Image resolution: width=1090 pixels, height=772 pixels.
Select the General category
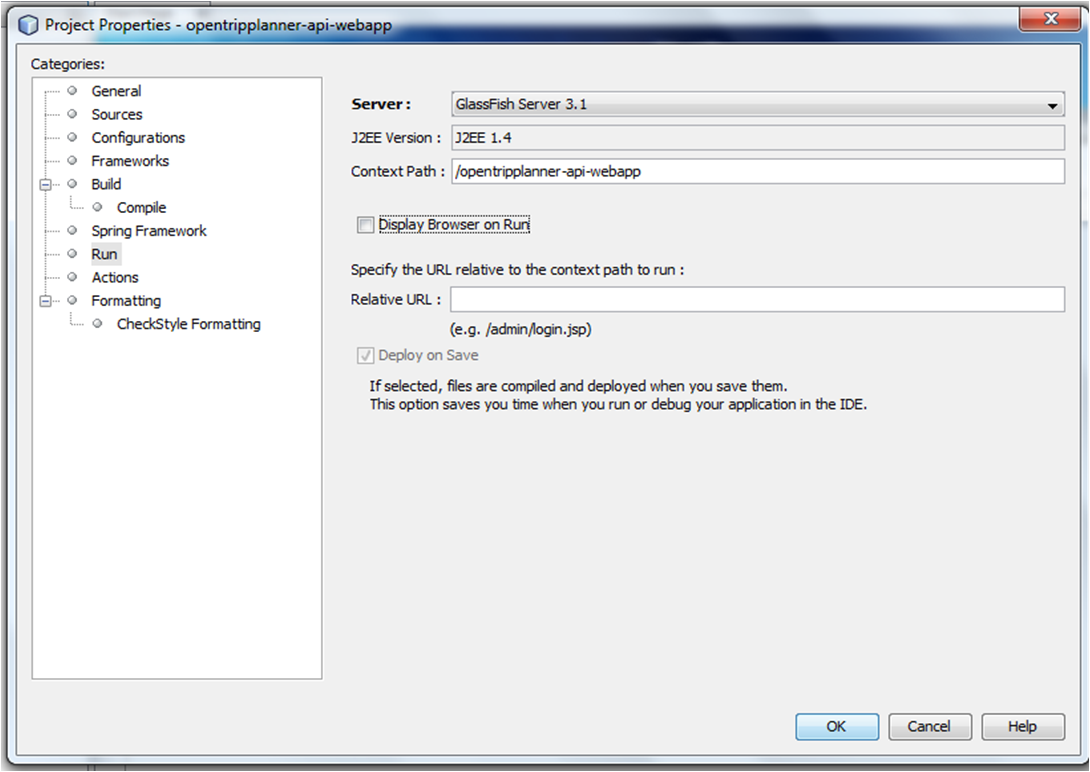tap(116, 91)
